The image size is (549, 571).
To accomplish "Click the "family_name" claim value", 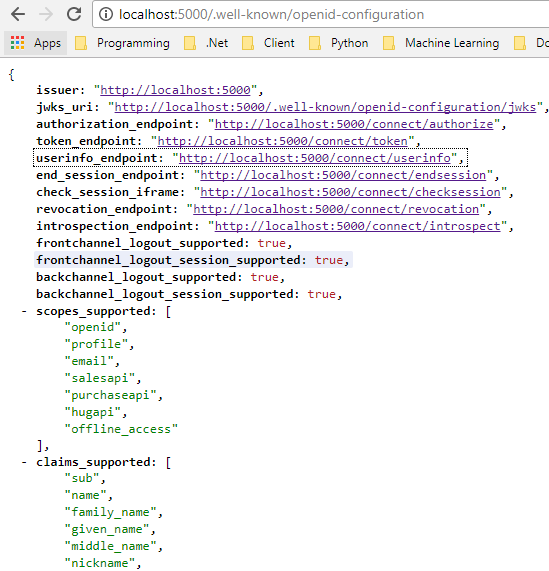I will pos(110,512).
